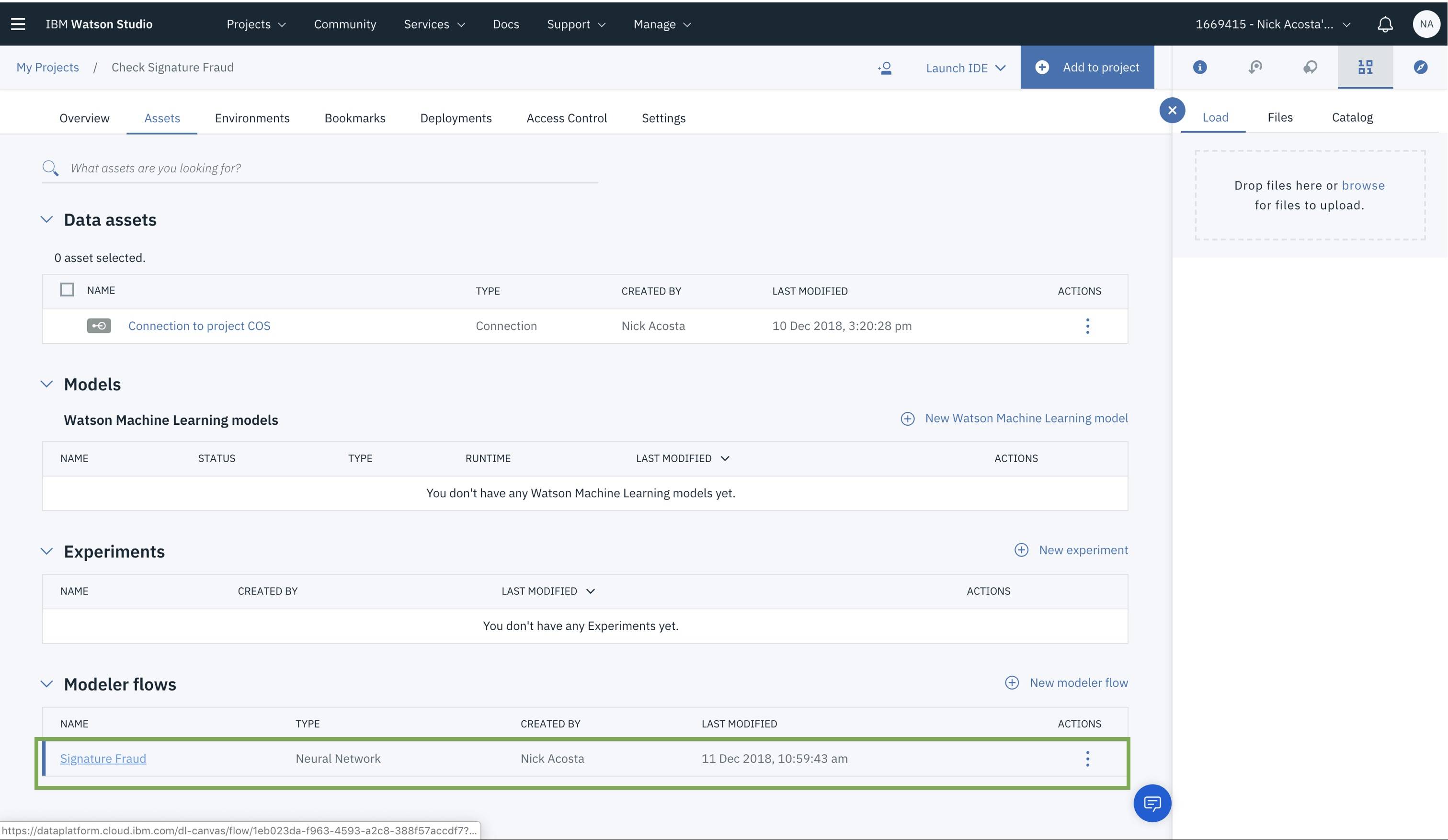Click the New experiment link
Screen dimensions: 1448x840
pyautogui.click(x=1083, y=550)
